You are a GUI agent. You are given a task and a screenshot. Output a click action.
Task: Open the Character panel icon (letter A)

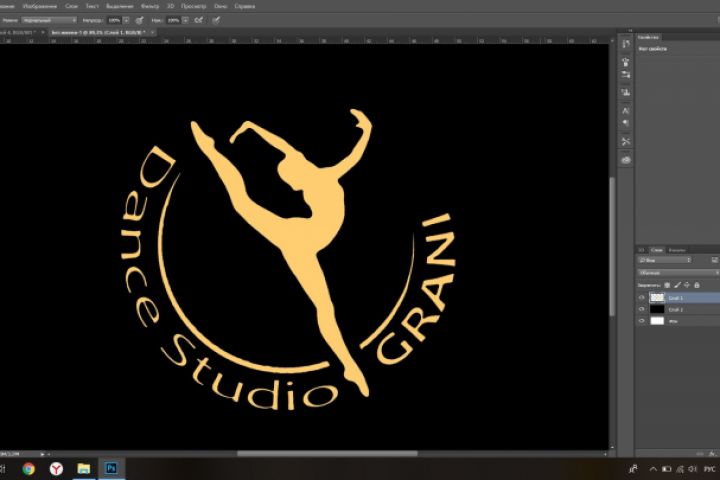[625, 111]
